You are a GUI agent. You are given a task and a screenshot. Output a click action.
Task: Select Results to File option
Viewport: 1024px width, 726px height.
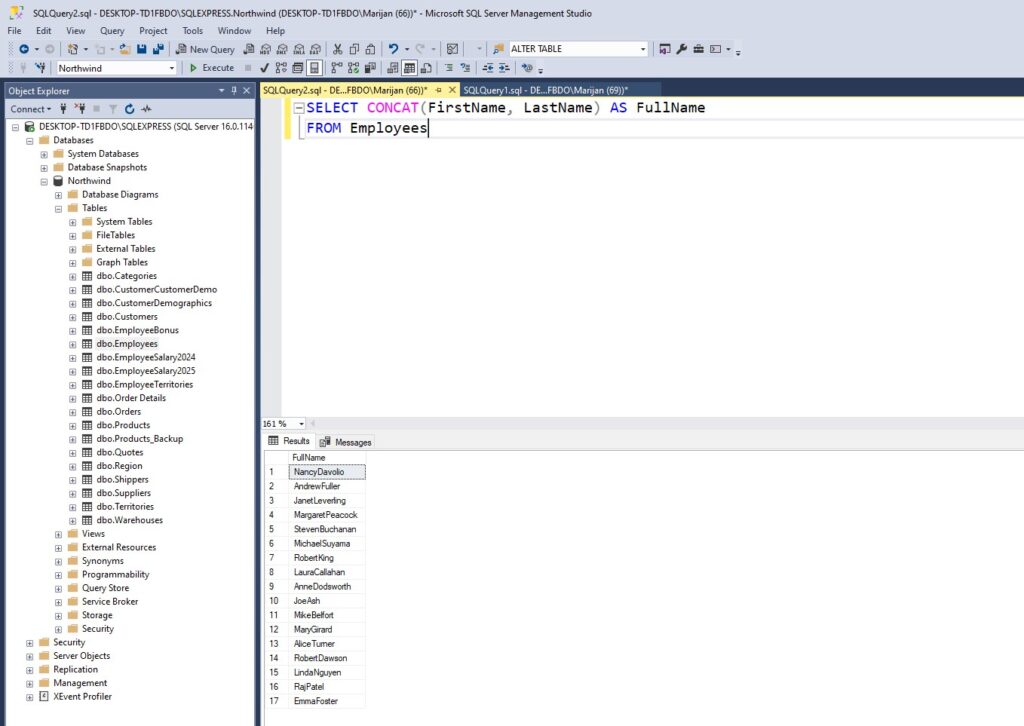426,68
